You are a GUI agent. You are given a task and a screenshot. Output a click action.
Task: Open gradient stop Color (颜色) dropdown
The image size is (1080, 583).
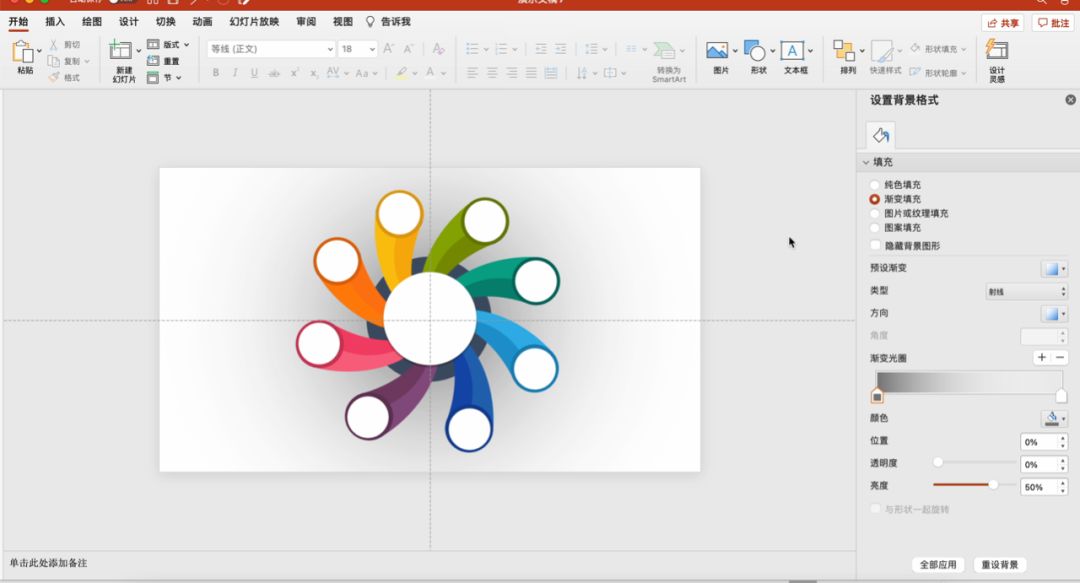point(1054,418)
